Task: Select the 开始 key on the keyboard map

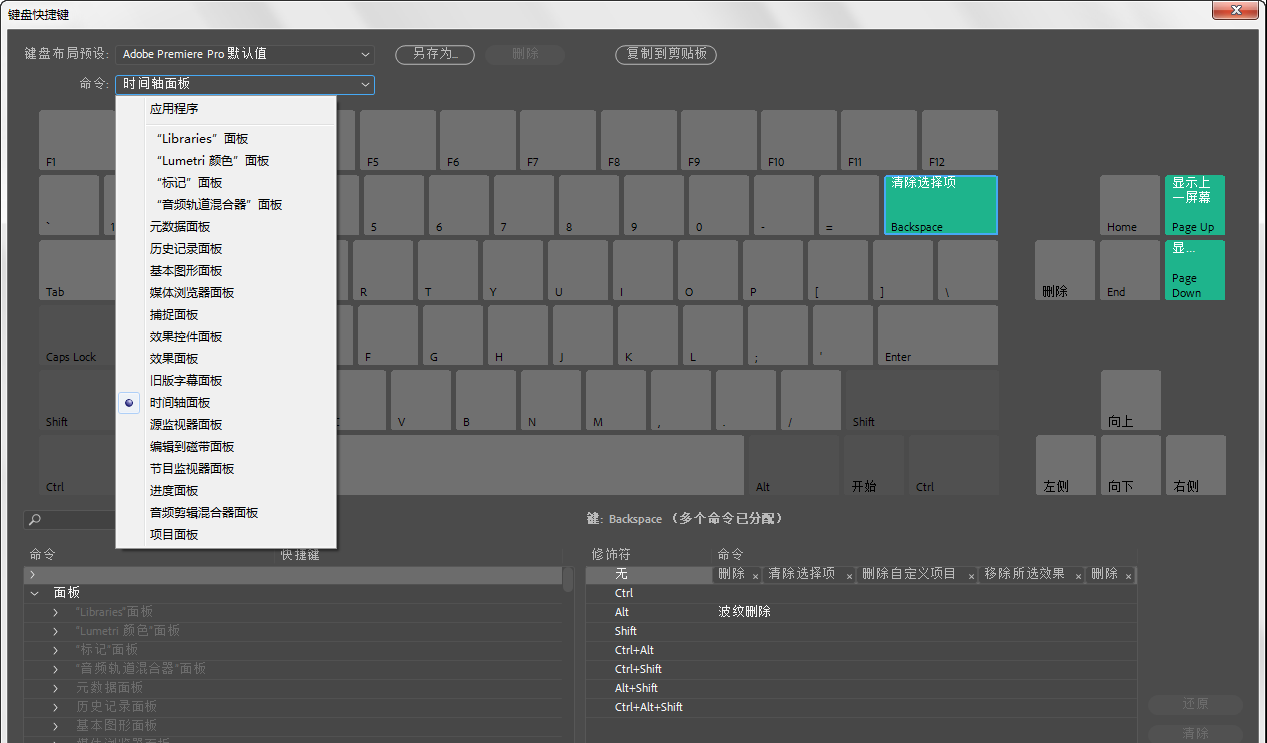Action: (874, 465)
